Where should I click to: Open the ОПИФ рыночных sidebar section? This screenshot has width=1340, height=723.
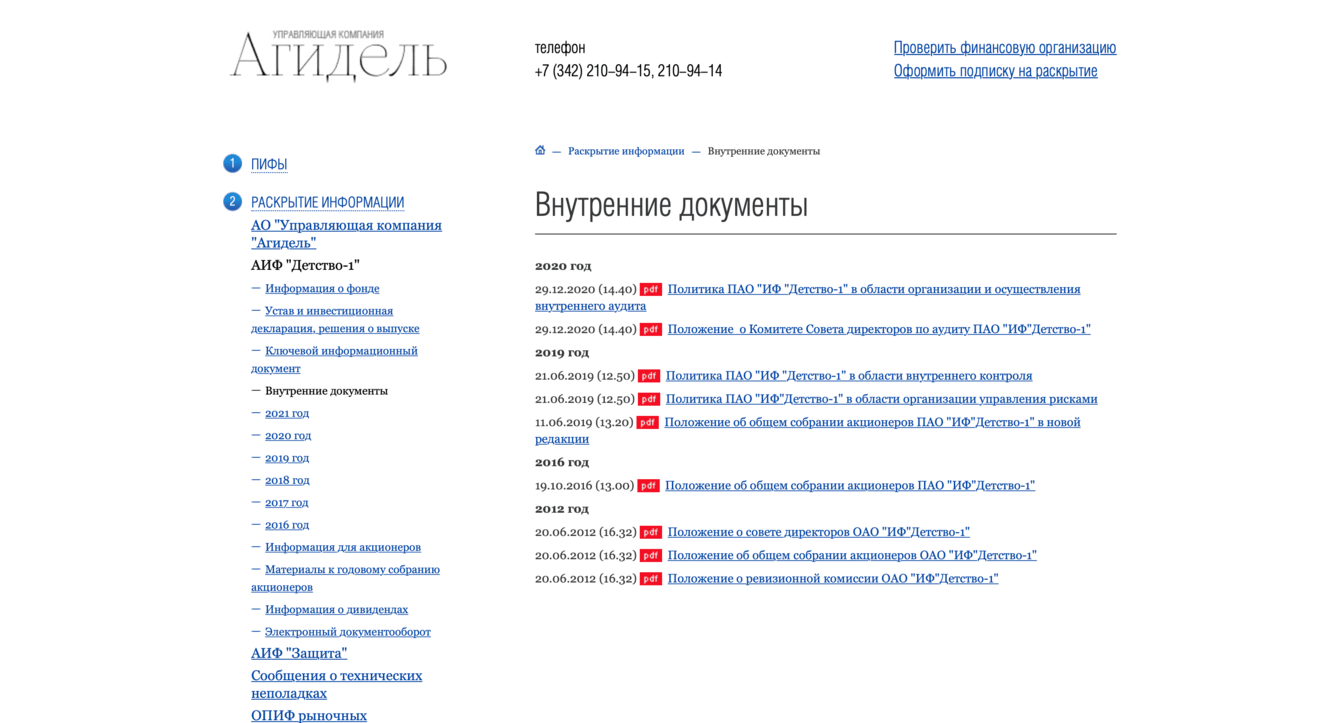pyautogui.click(x=309, y=715)
